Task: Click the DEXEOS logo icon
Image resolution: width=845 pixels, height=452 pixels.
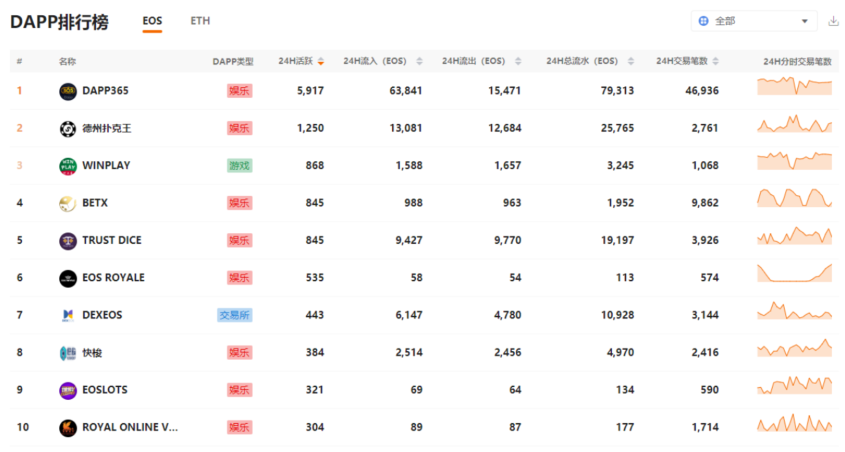Action: (68, 315)
